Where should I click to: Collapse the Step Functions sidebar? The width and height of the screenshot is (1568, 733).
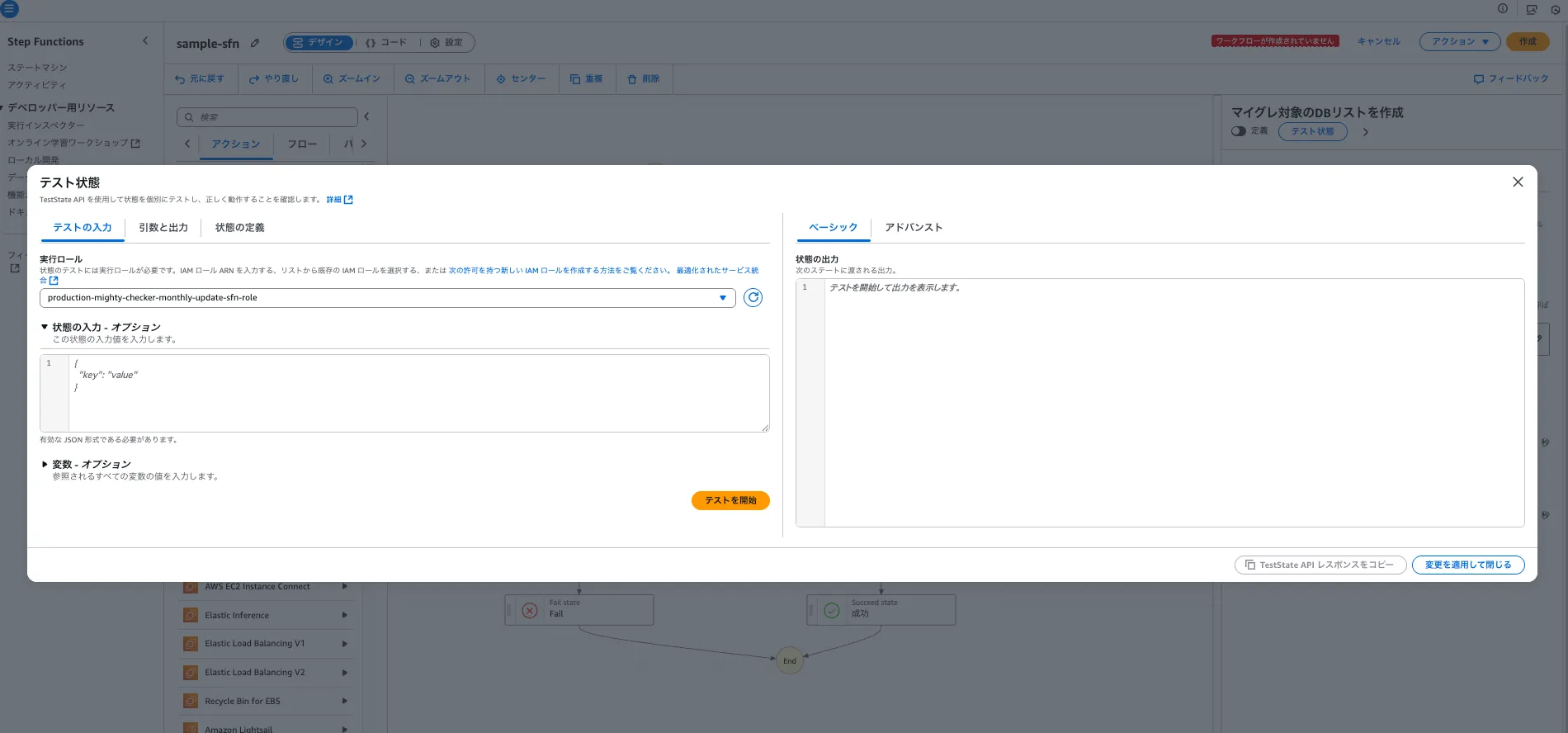coord(145,40)
